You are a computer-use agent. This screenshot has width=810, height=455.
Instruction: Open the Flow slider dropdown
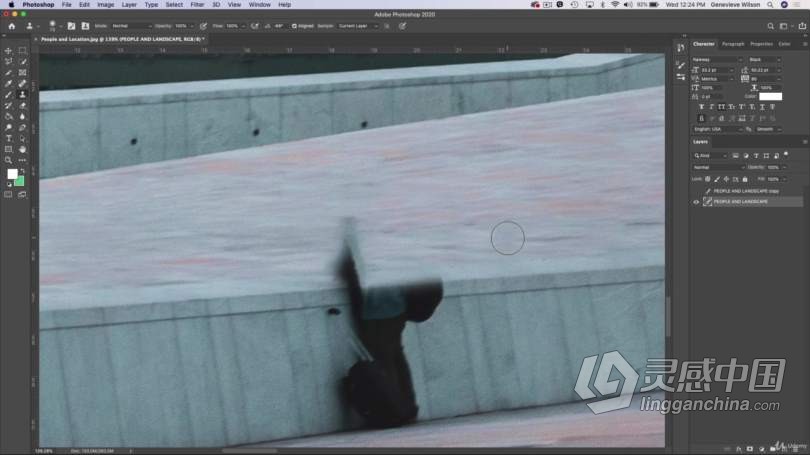[243, 26]
